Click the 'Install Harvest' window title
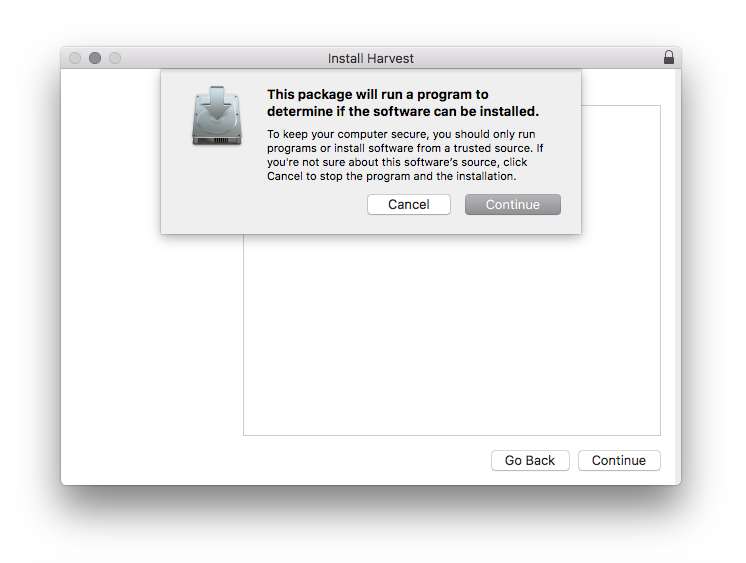The height and width of the screenshot is (563, 746). coord(371,59)
